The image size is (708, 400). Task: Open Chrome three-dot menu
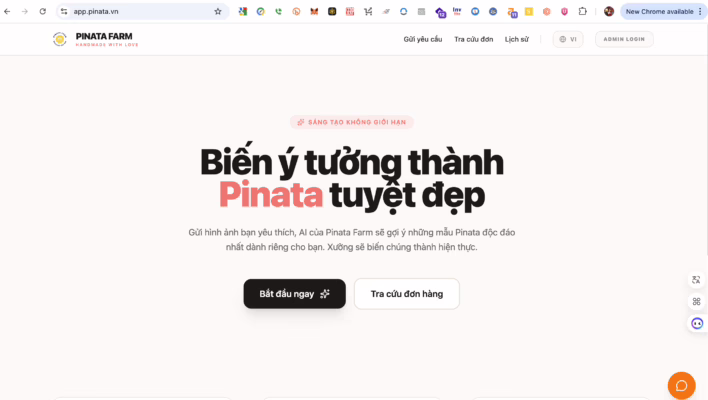coord(700,11)
